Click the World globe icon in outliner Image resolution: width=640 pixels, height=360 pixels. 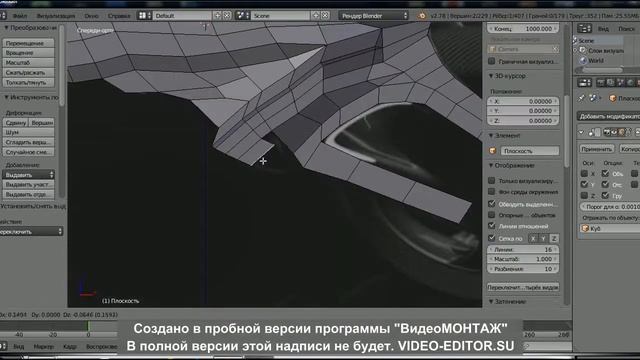[583, 60]
